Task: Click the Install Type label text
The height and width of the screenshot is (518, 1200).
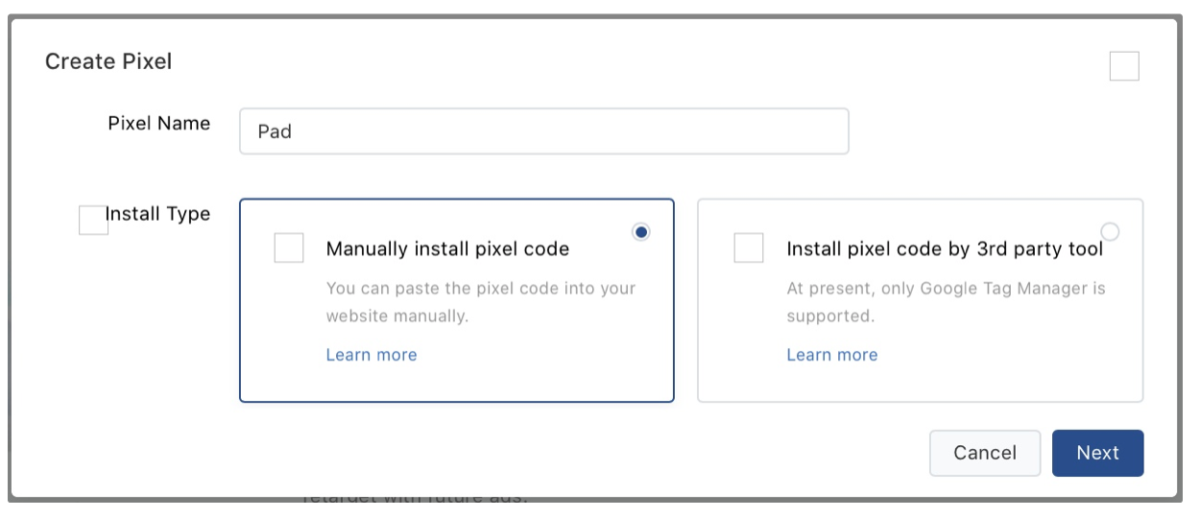Action: (x=159, y=214)
